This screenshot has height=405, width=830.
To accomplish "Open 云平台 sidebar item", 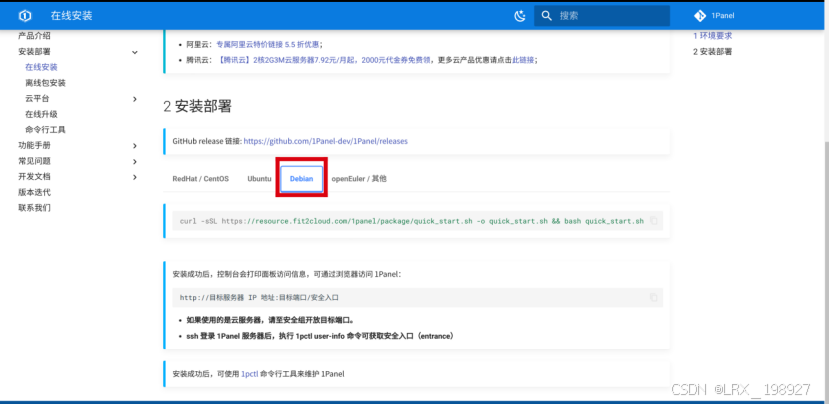I will pyautogui.click(x=37, y=98).
